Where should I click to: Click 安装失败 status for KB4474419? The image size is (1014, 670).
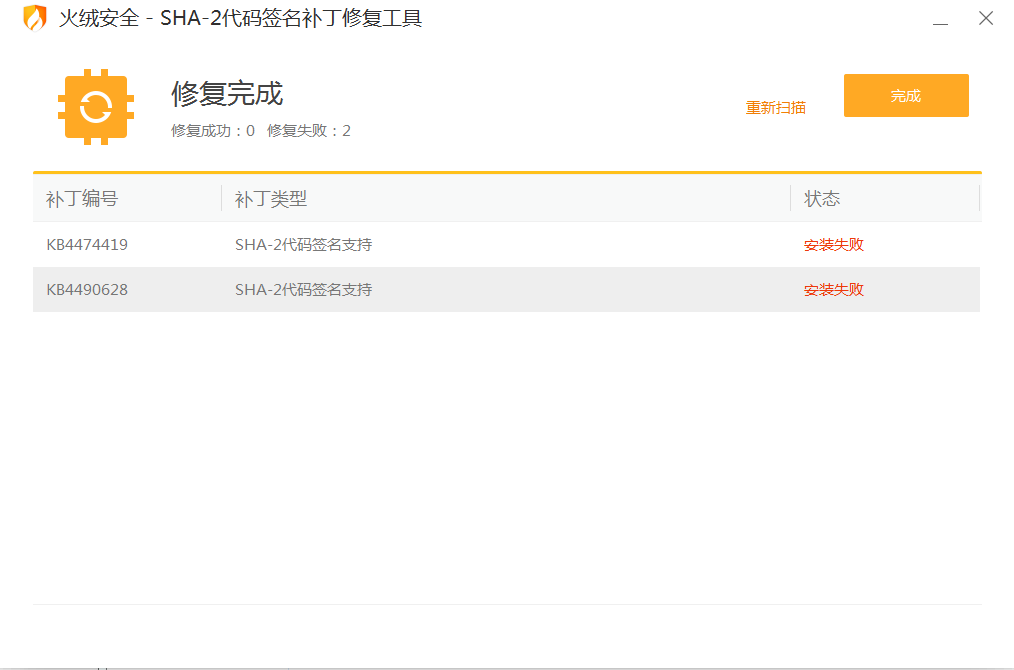point(834,244)
